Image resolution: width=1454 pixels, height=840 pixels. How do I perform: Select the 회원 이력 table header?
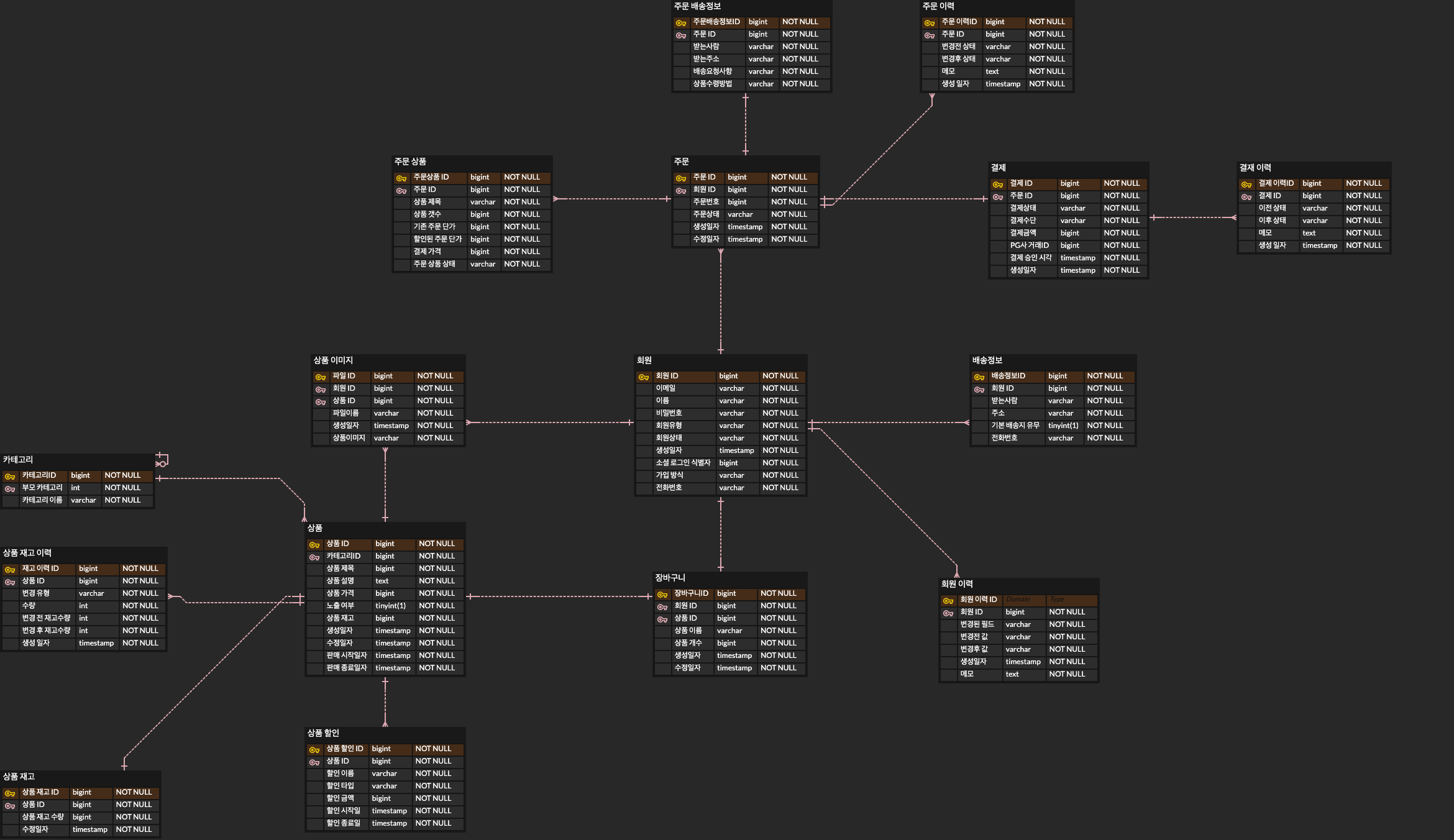click(957, 584)
